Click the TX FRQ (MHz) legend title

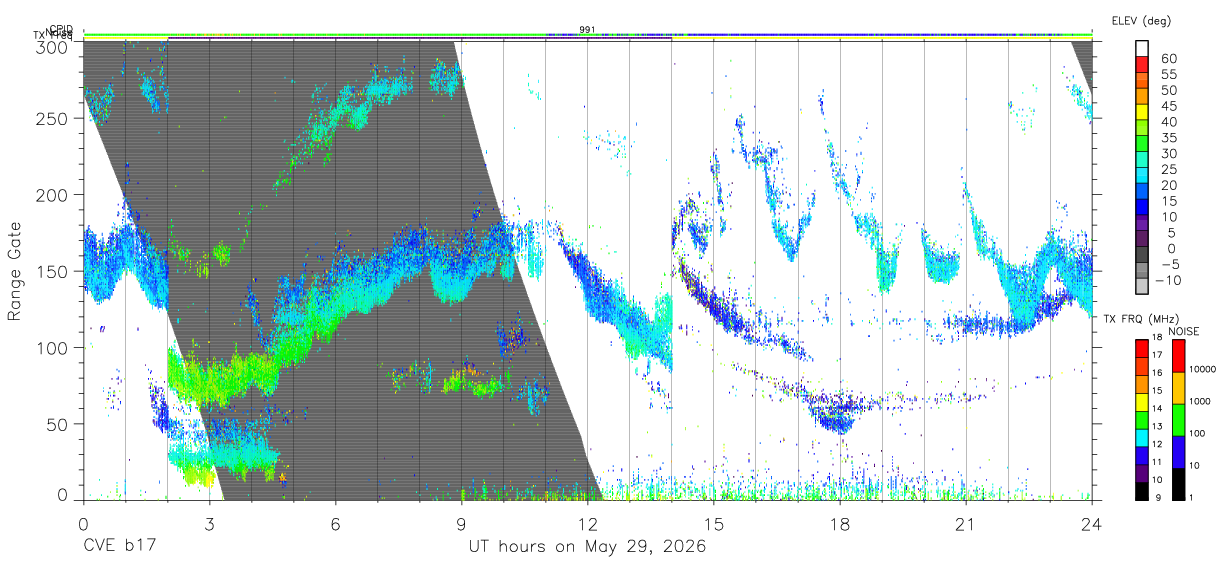click(1142, 319)
